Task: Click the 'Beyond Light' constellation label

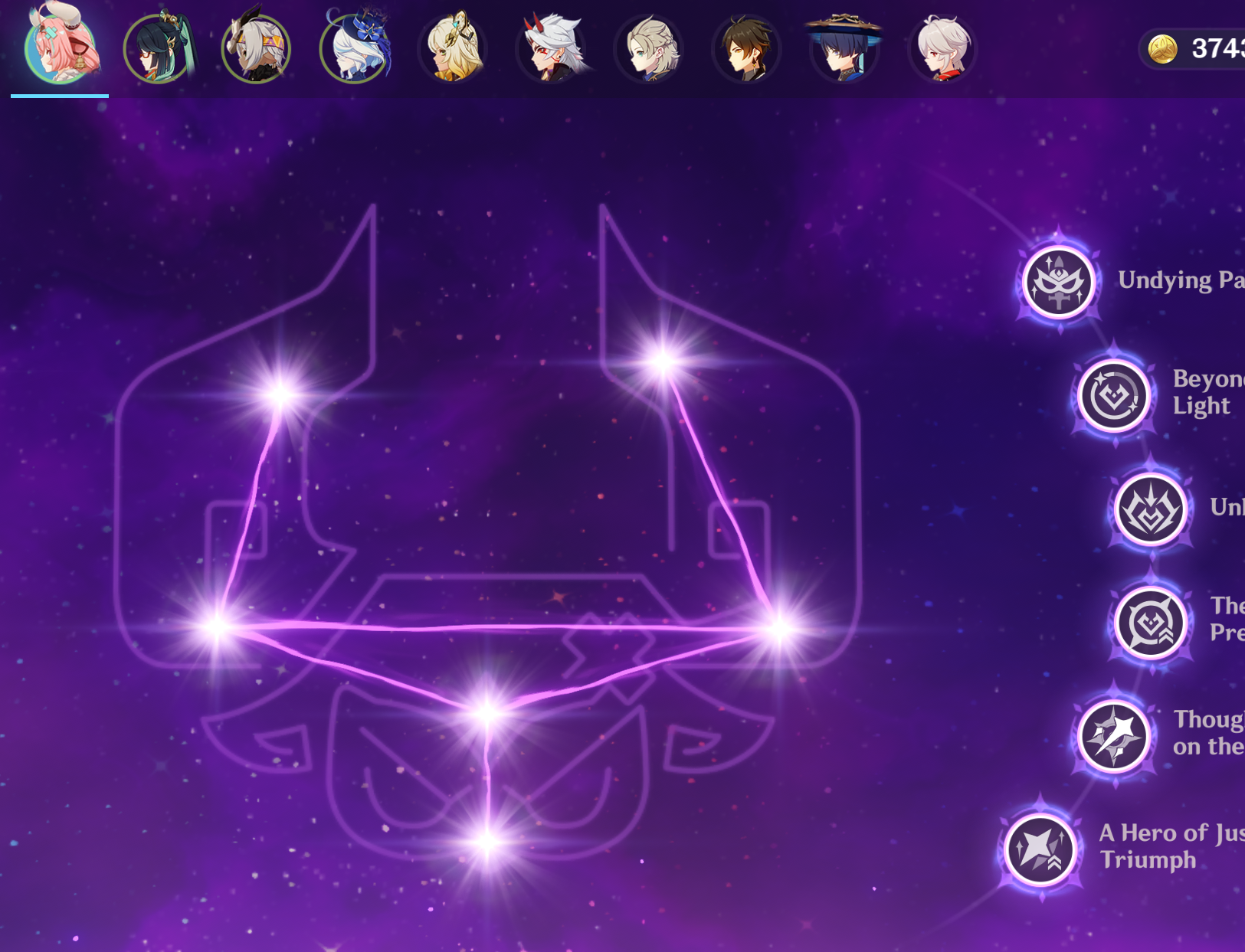Action: coord(1208,391)
